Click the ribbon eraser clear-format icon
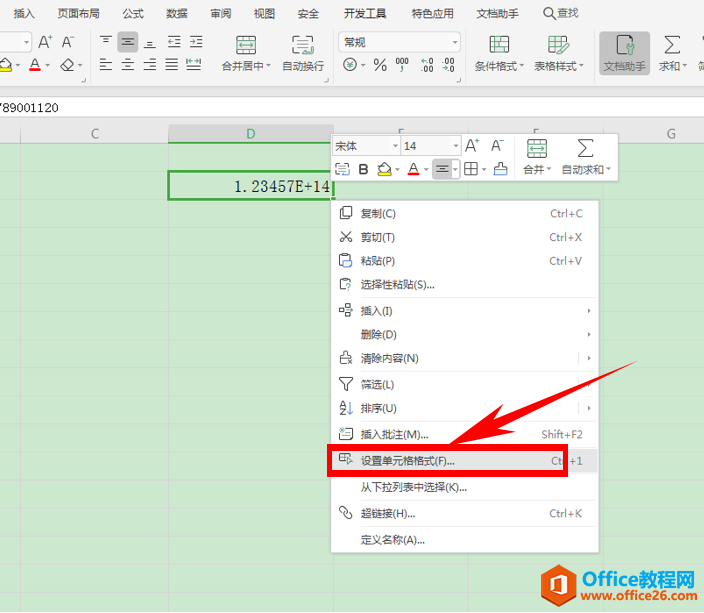 [x=67, y=66]
